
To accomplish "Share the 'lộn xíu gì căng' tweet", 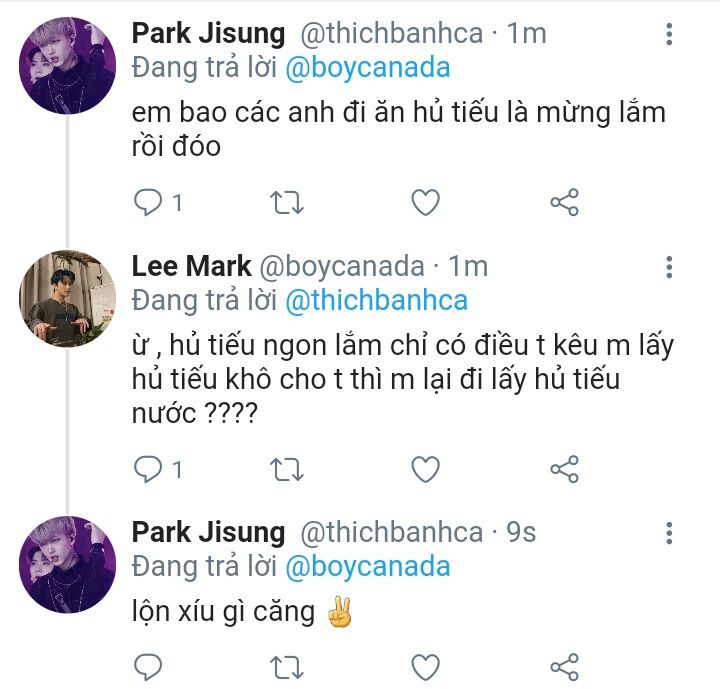I will [x=565, y=666].
